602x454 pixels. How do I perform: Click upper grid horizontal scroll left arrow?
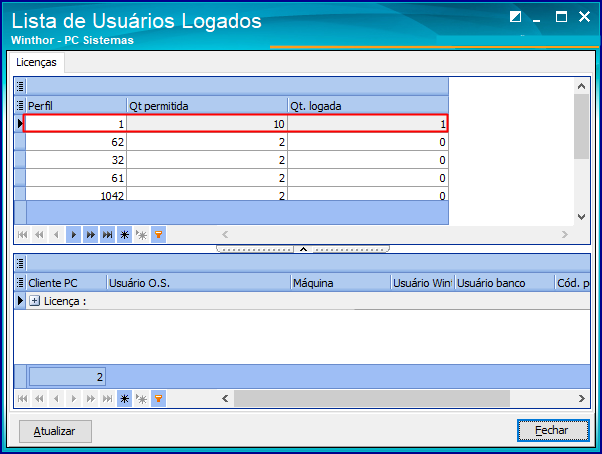coord(225,234)
